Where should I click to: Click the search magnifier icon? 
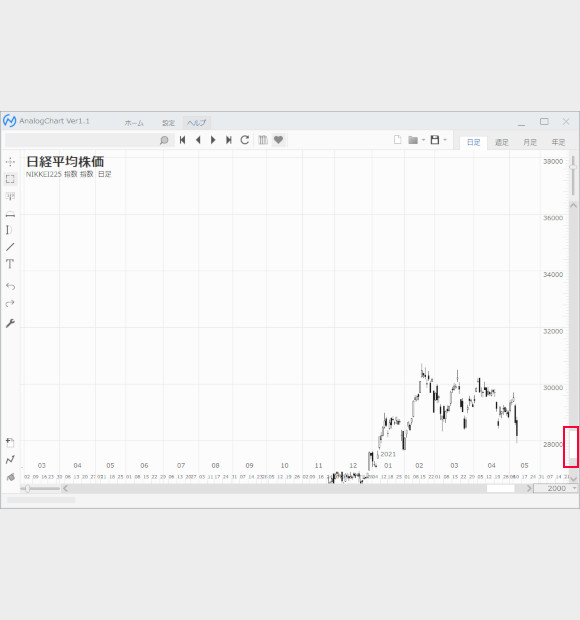[x=164, y=140]
